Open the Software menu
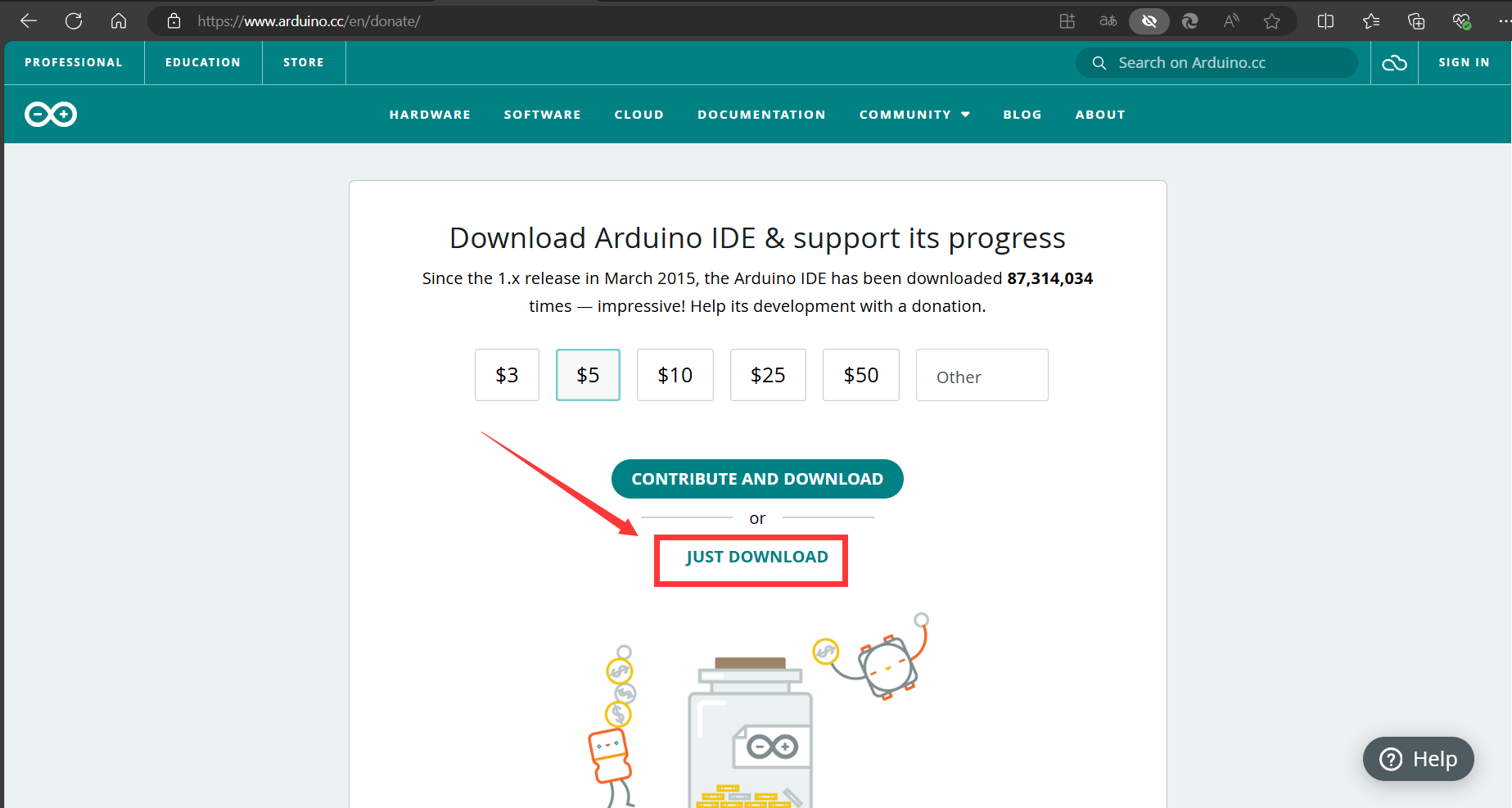Image resolution: width=1512 pixels, height=808 pixels. point(542,115)
